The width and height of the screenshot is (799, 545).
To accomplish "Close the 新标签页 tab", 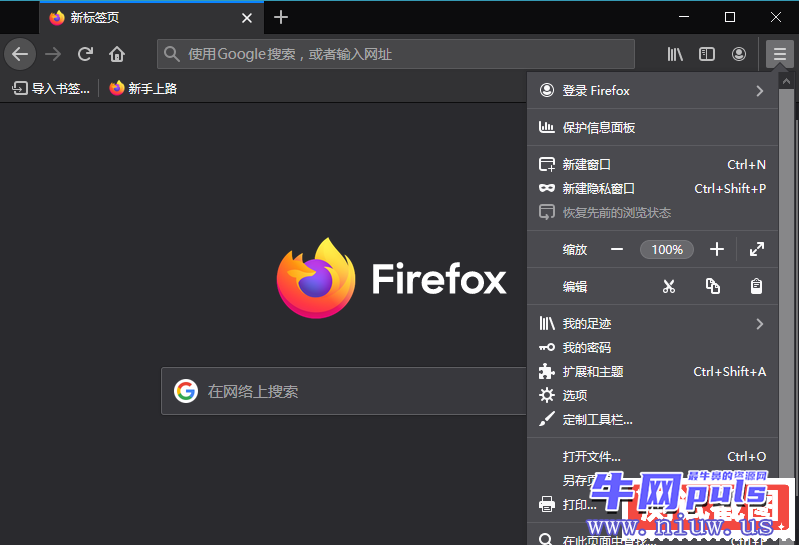I will click(x=247, y=18).
